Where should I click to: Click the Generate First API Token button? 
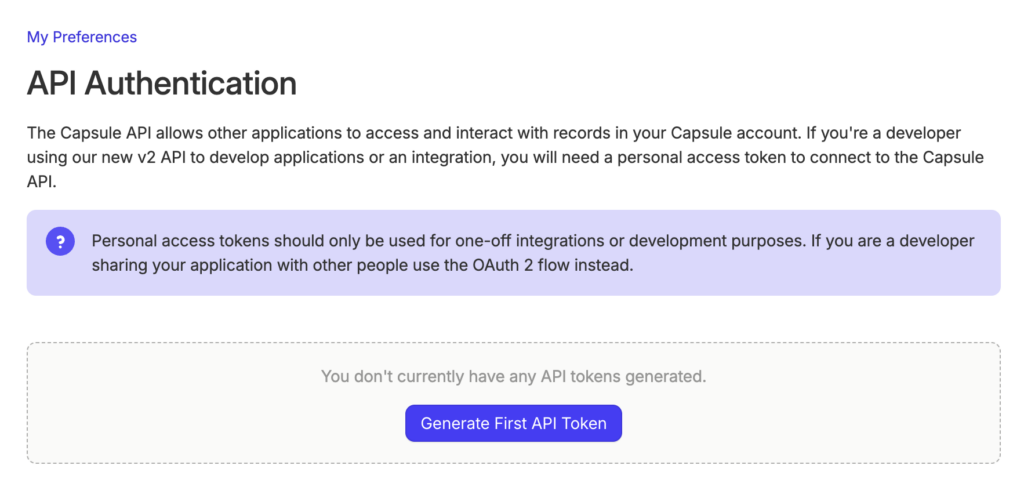[513, 423]
